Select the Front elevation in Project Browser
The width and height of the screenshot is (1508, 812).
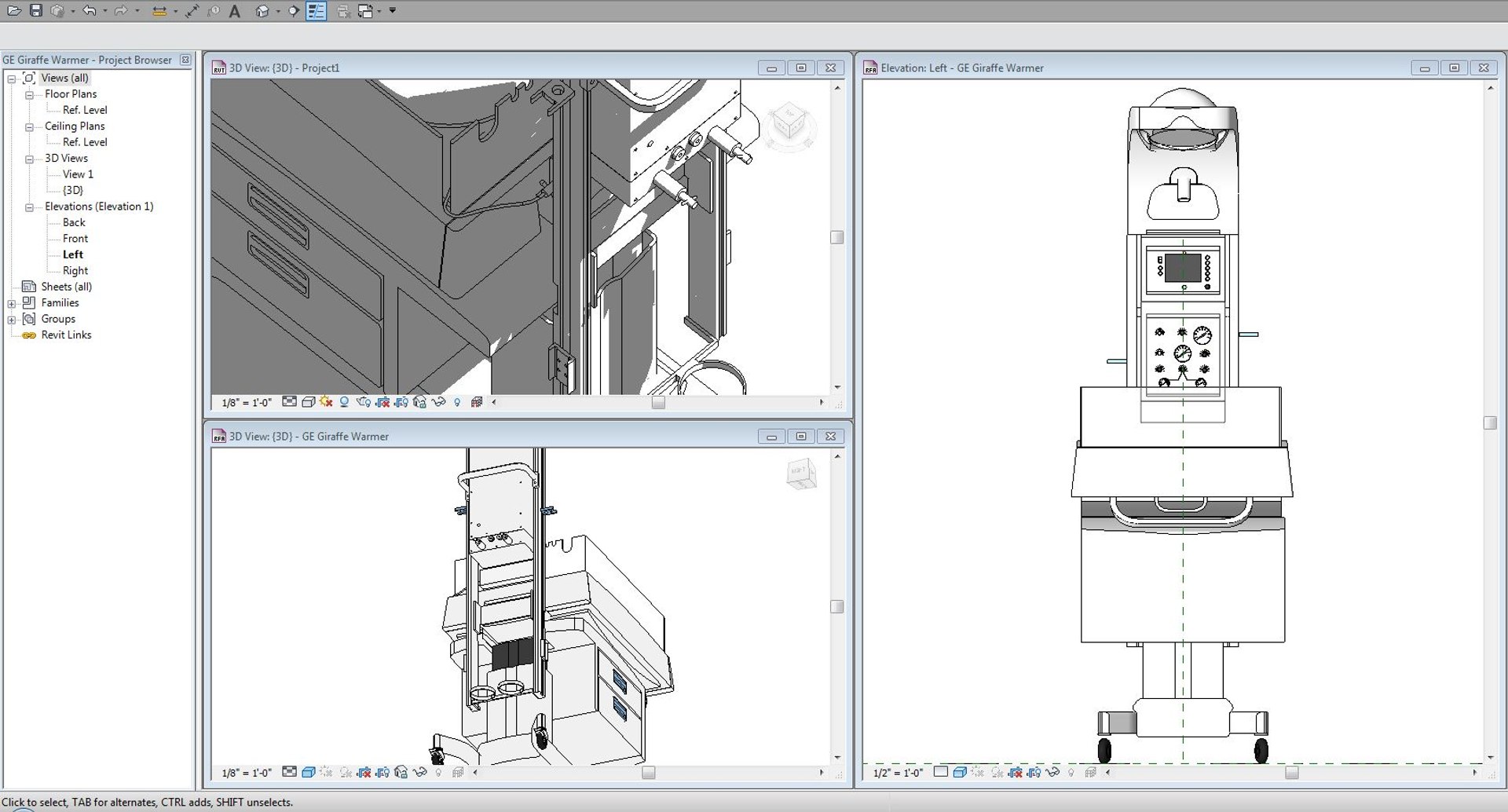(75, 239)
